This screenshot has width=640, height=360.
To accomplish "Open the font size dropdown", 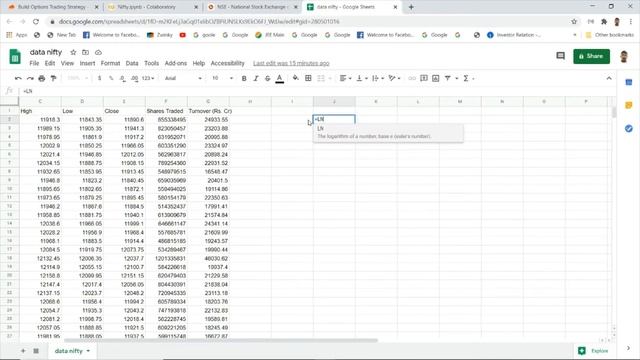I will 222,78.
